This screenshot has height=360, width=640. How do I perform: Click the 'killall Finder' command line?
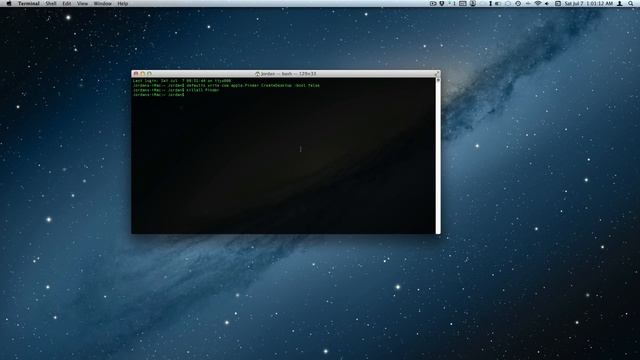click(x=176, y=90)
